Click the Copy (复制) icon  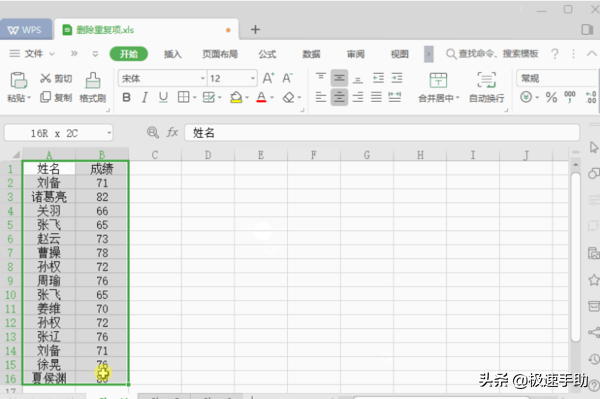[x=46, y=97]
